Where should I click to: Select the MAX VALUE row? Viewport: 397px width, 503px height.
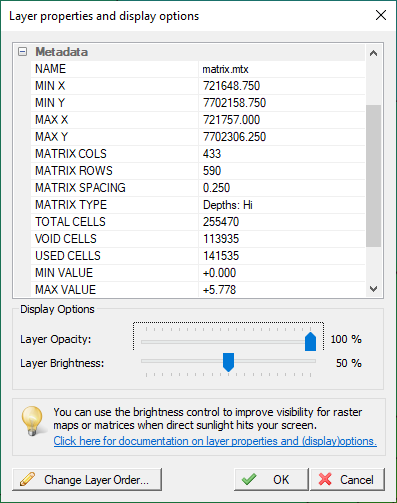pyautogui.click(x=198, y=289)
